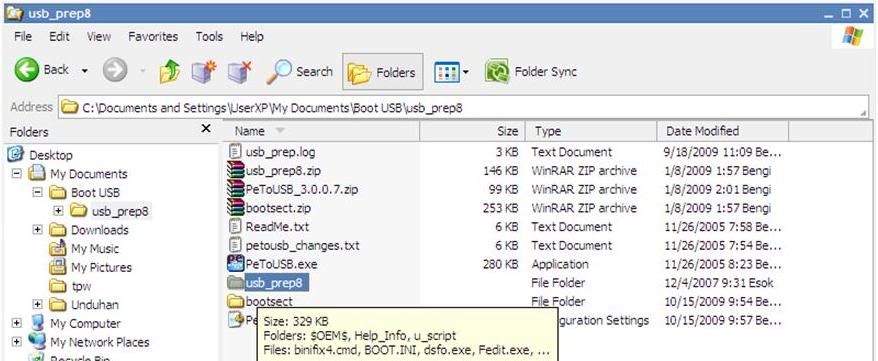Select the petousb_changes.txt file icon
Viewport: 878px width, 361px height.
[x=236, y=245]
